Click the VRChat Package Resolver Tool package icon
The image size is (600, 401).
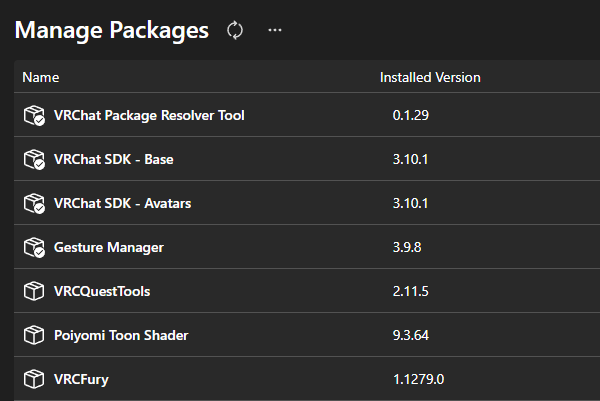[x=34, y=115]
